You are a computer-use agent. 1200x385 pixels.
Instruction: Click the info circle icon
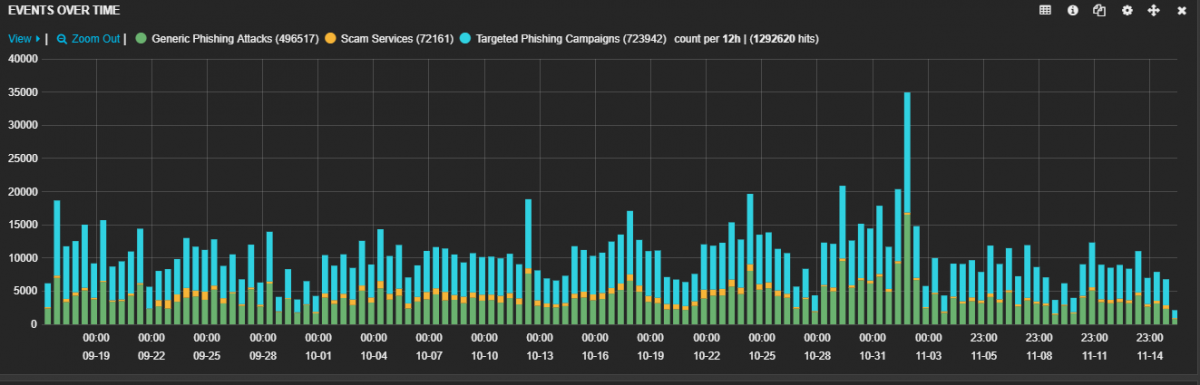coord(1073,10)
